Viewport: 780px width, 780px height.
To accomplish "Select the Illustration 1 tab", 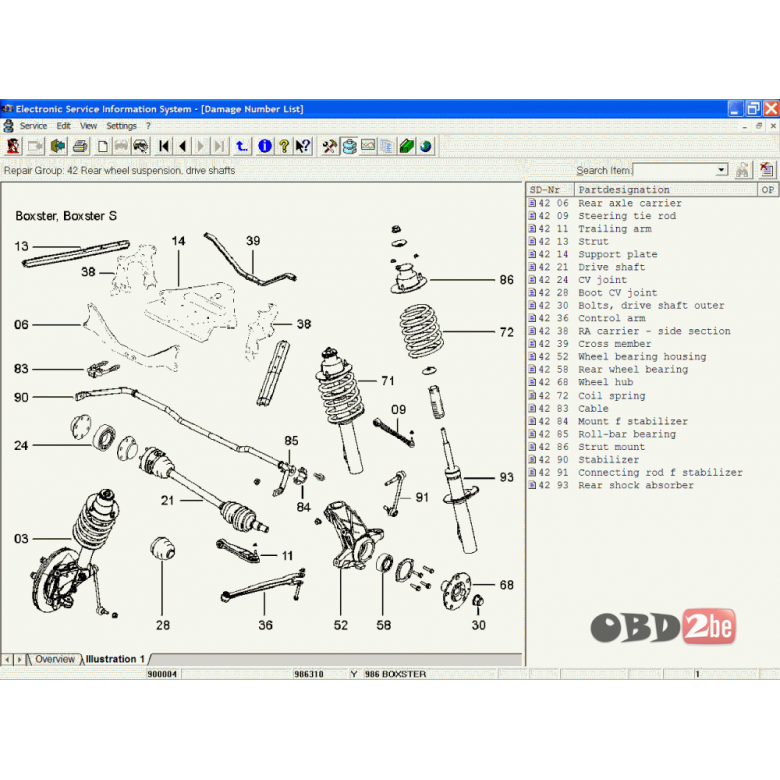I will 115,659.
